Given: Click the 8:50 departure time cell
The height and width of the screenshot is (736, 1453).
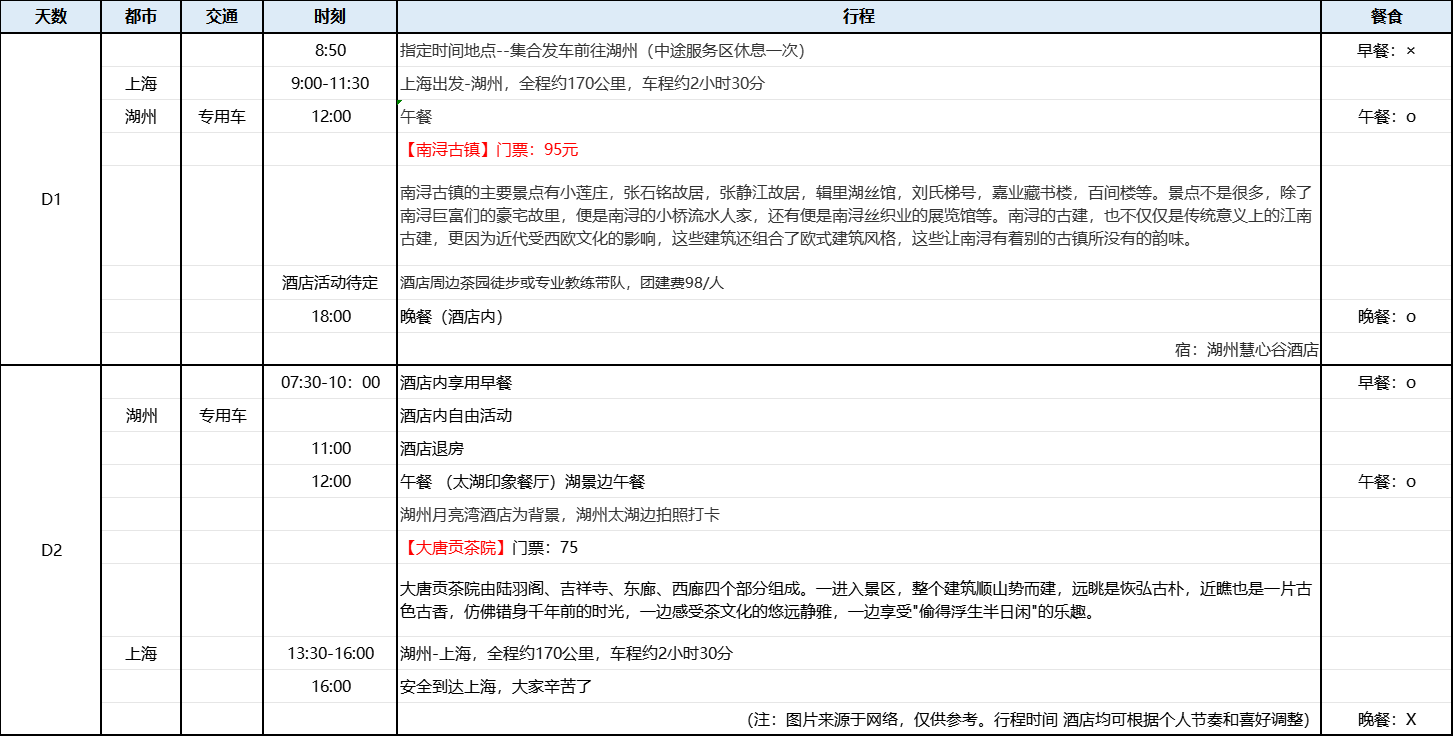Looking at the screenshot, I should point(330,50).
